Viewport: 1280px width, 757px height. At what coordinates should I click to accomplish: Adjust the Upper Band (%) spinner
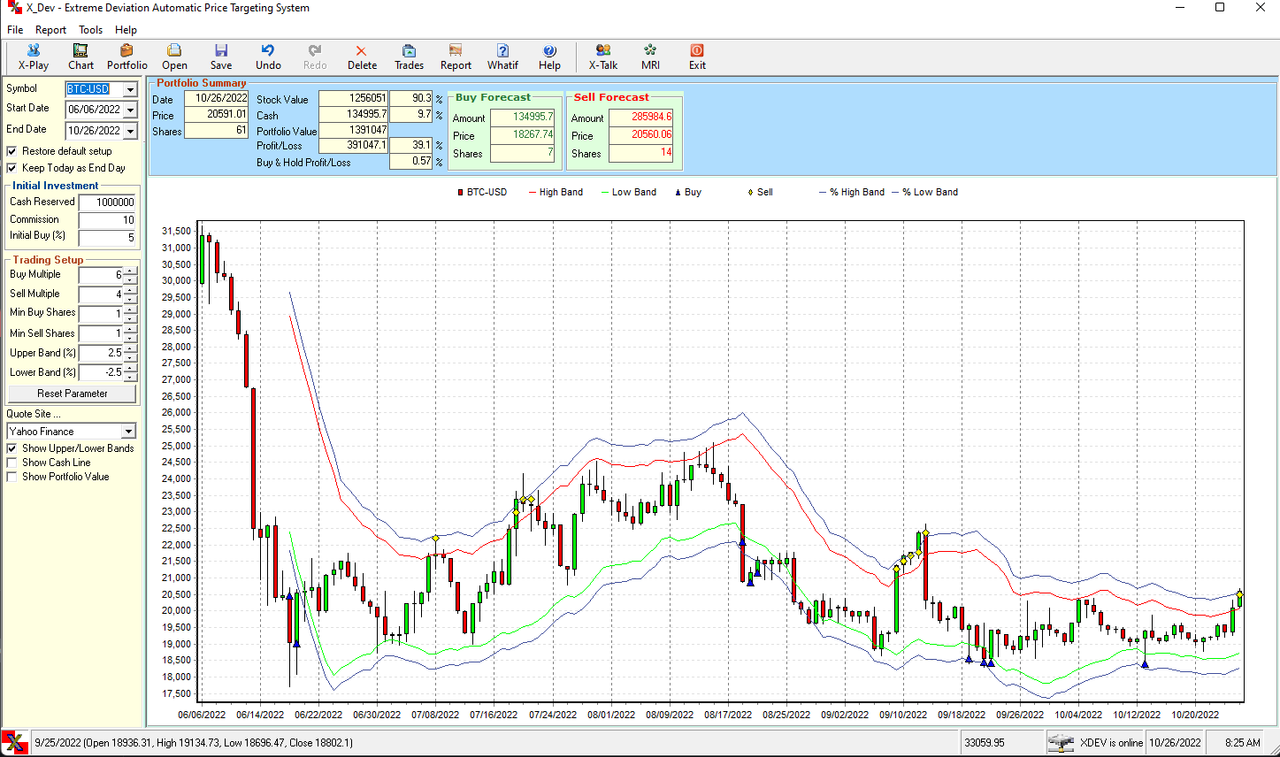(x=130, y=353)
